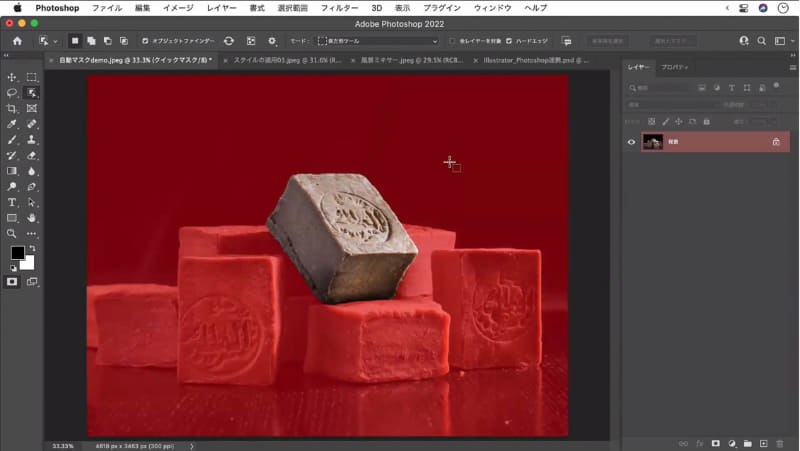Screen dimensions: 800x451
Task: Select the Hand tool
Action: click(32, 218)
